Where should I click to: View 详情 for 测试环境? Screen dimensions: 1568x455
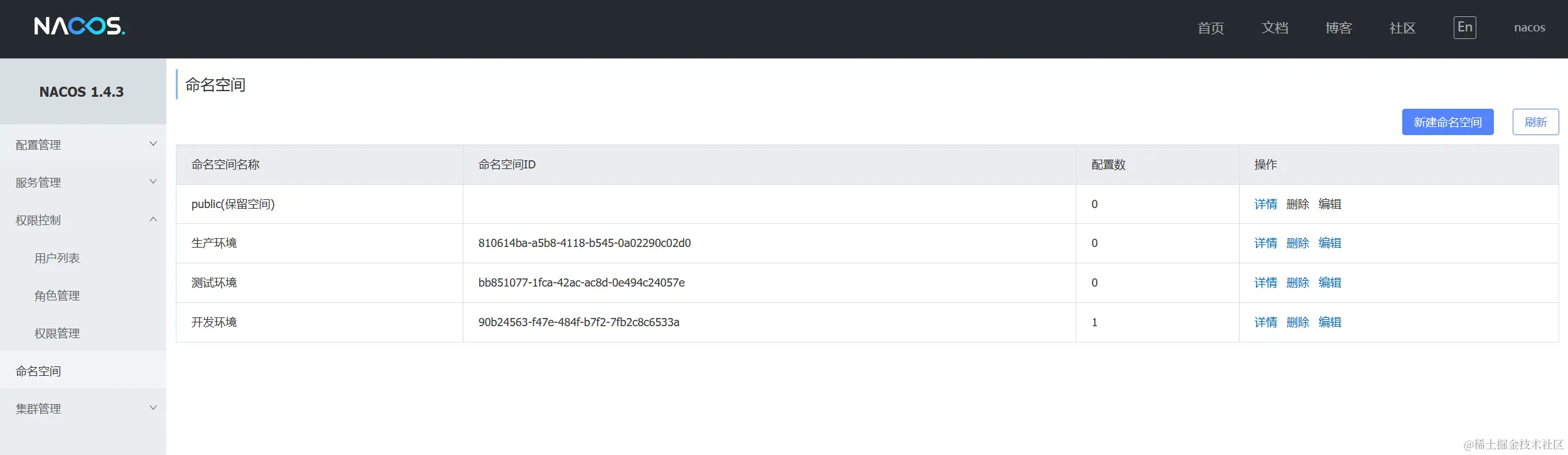point(1265,283)
